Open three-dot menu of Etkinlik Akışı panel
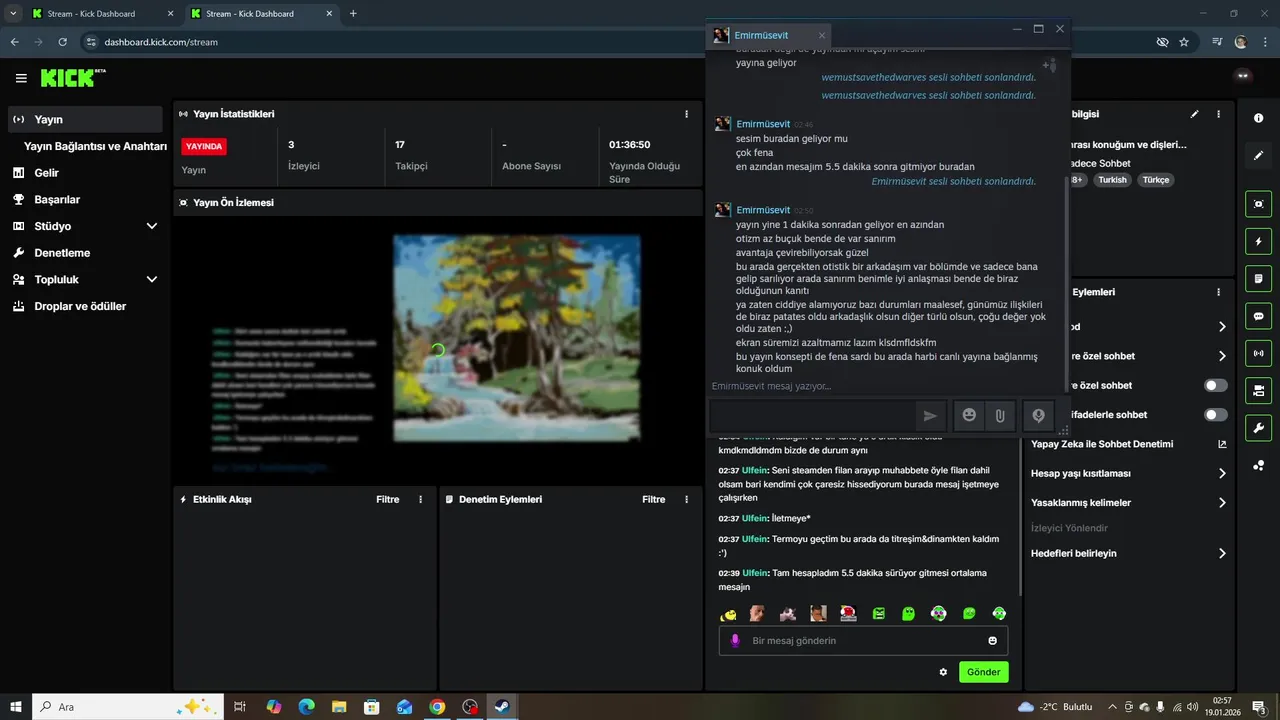Screen dimensions: 1280x720 (420, 499)
